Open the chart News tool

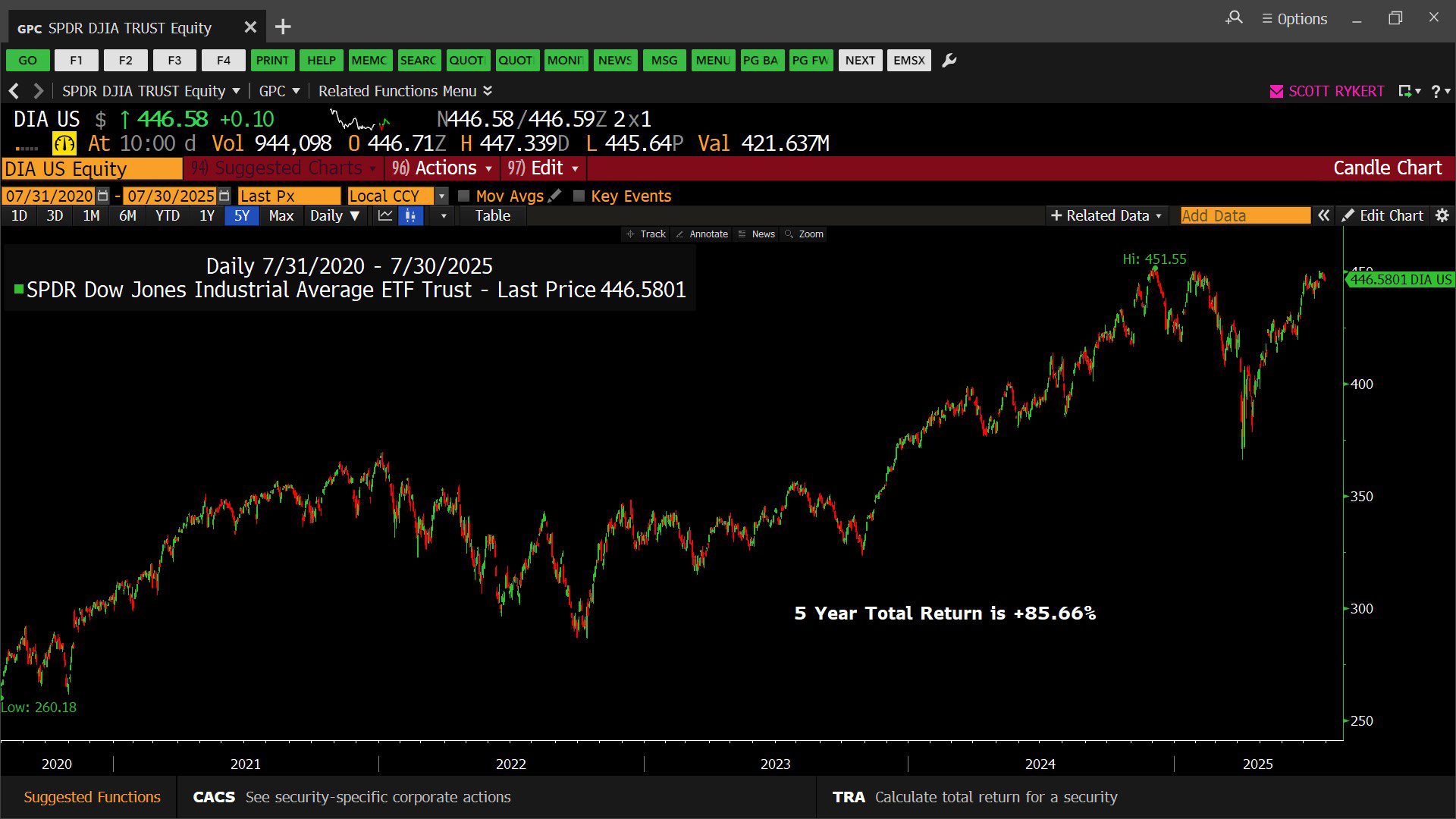pos(757,234)
